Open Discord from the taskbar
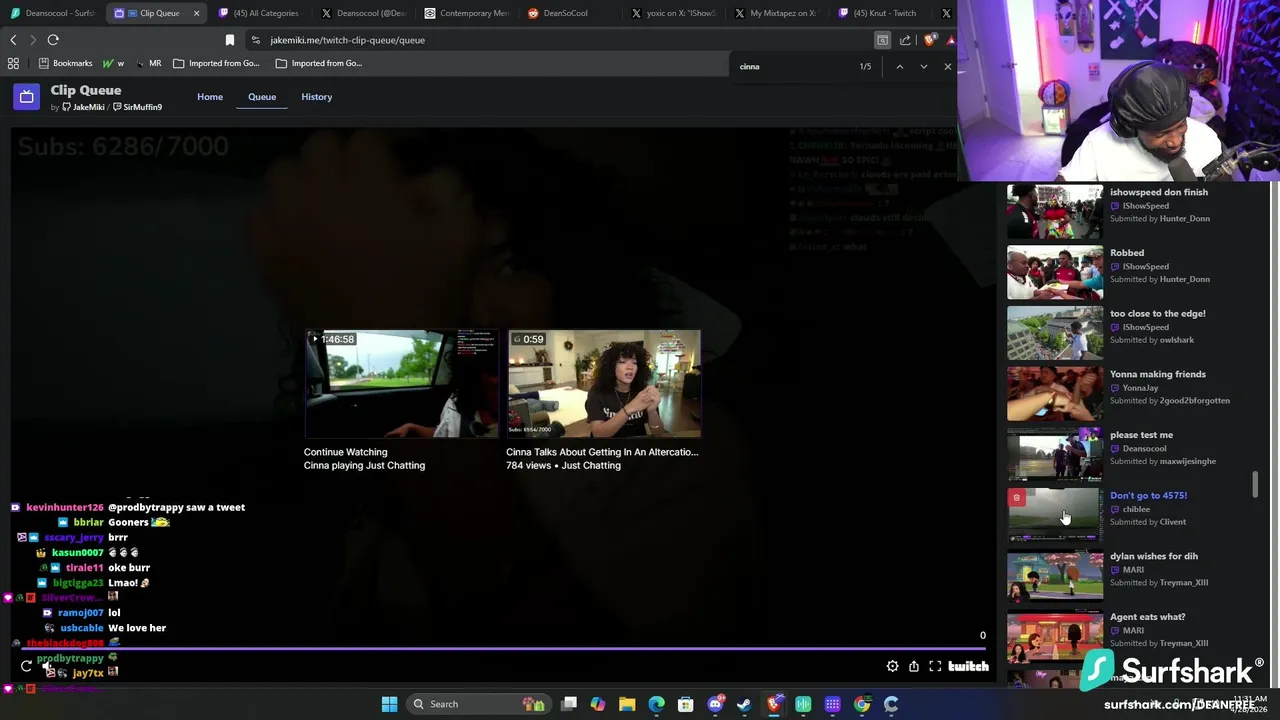The width and height of the screenshot is (1280, 720). pos(715,704)
